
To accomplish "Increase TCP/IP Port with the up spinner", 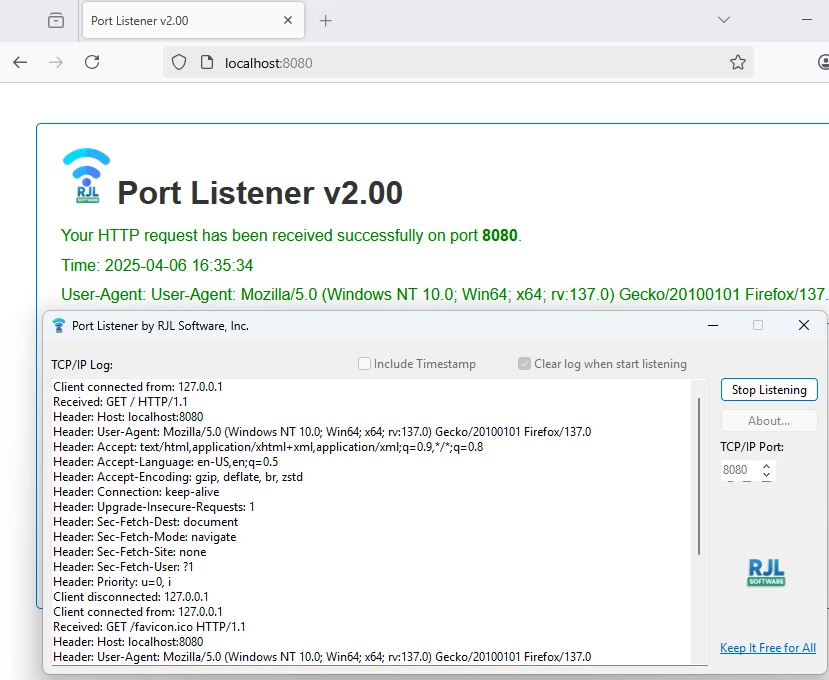I will coord(765,465).
